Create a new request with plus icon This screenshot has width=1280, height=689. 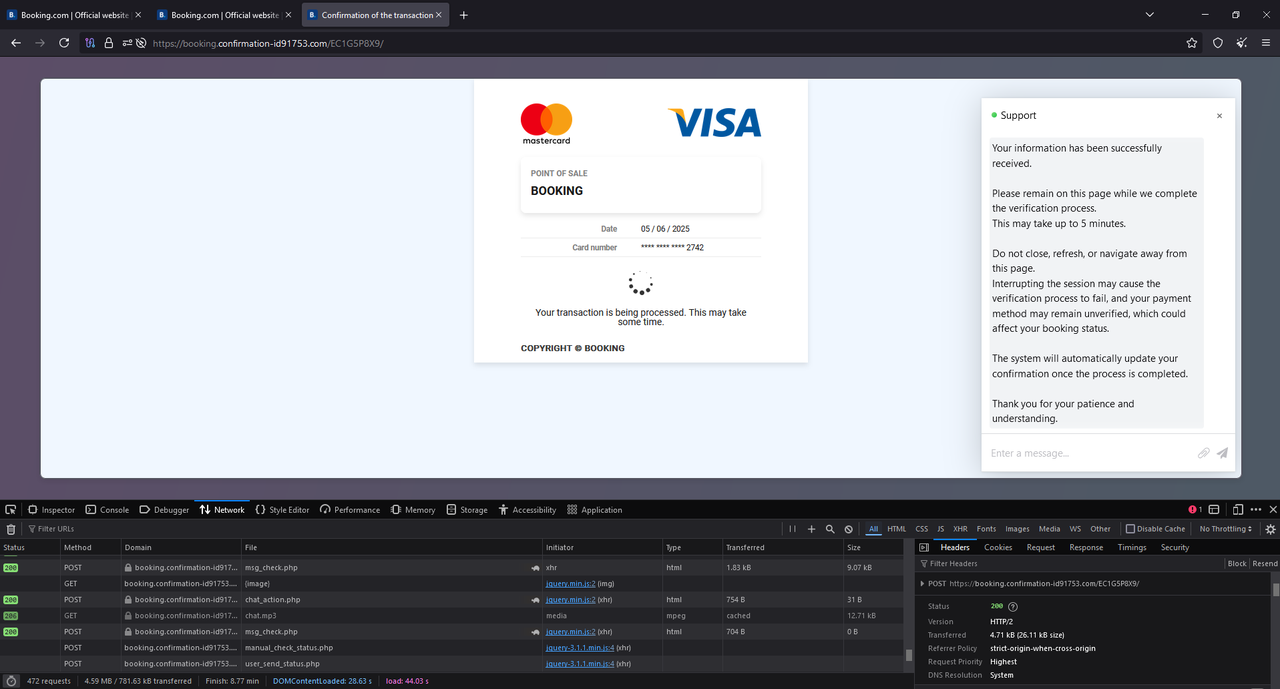[812, 529]
